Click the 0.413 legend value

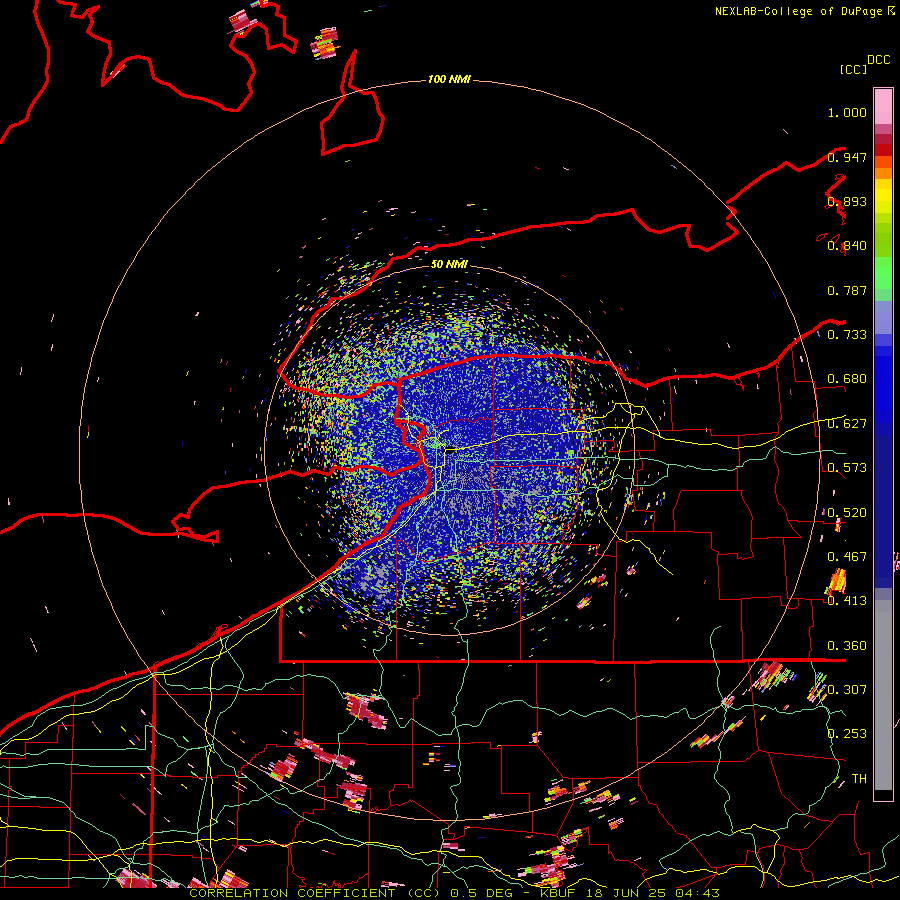847,601
